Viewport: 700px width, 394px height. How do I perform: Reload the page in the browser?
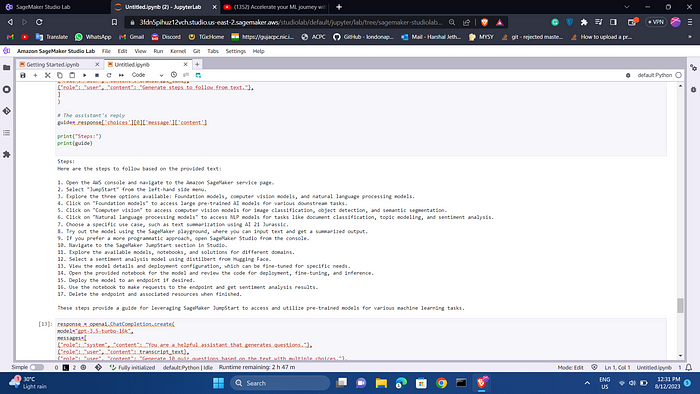tap(39, 22)
